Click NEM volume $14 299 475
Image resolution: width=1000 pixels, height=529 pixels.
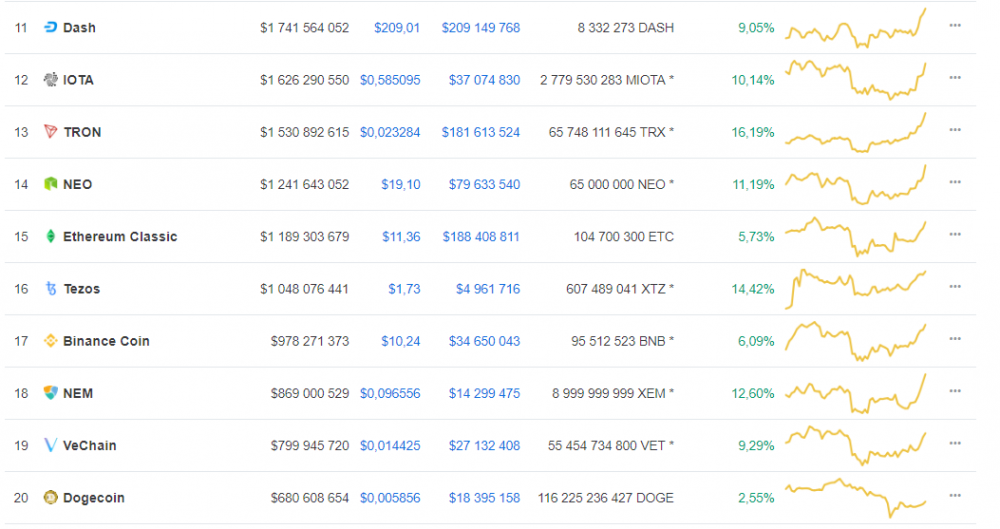(x=484, y=393)
